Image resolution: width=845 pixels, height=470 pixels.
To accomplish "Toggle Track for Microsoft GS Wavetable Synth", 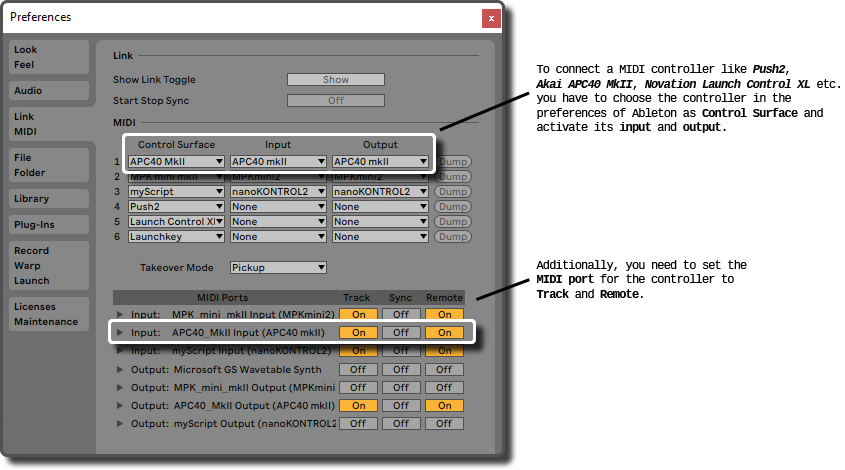I will tap(358, 370).
